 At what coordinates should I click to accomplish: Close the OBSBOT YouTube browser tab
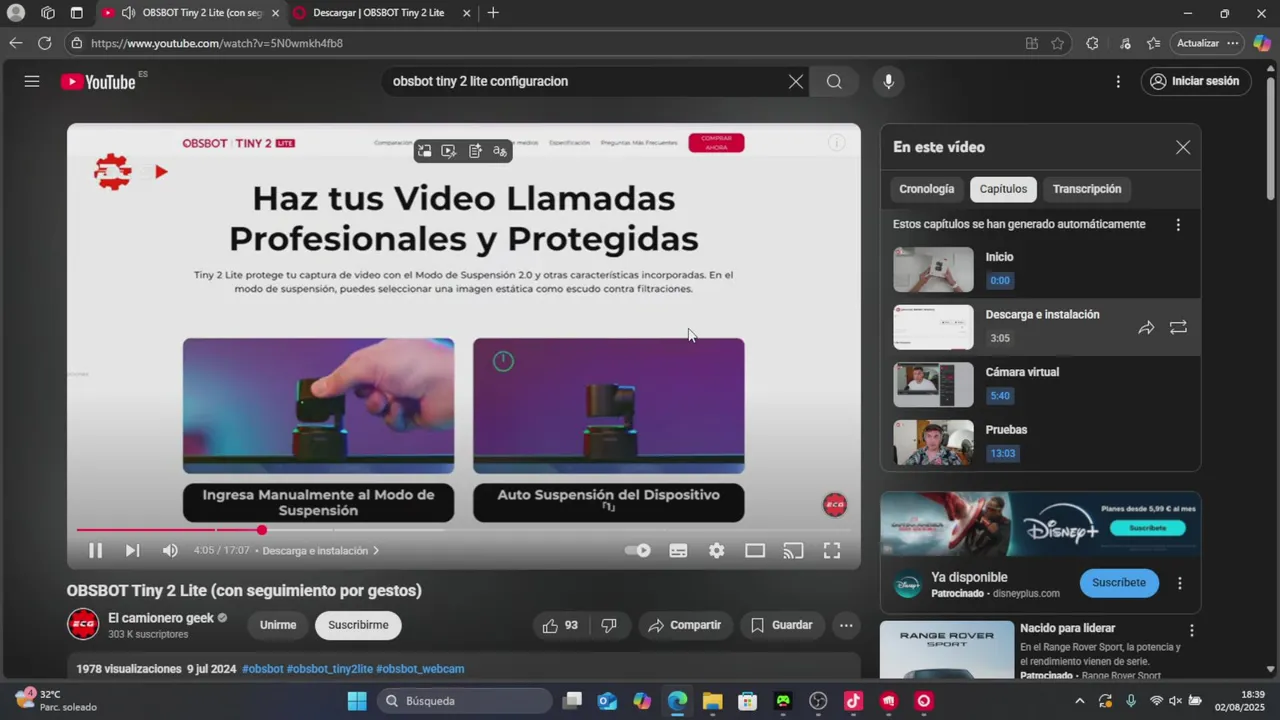click(x=275, y=13)
